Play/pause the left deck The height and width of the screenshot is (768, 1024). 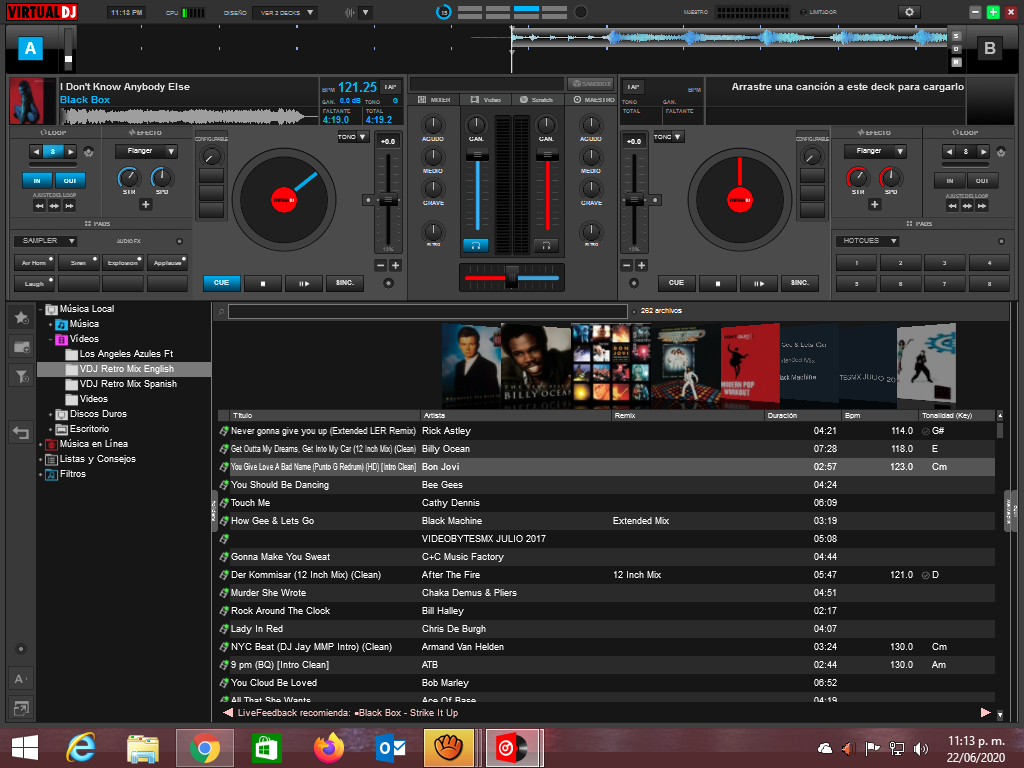coord(303,283)
